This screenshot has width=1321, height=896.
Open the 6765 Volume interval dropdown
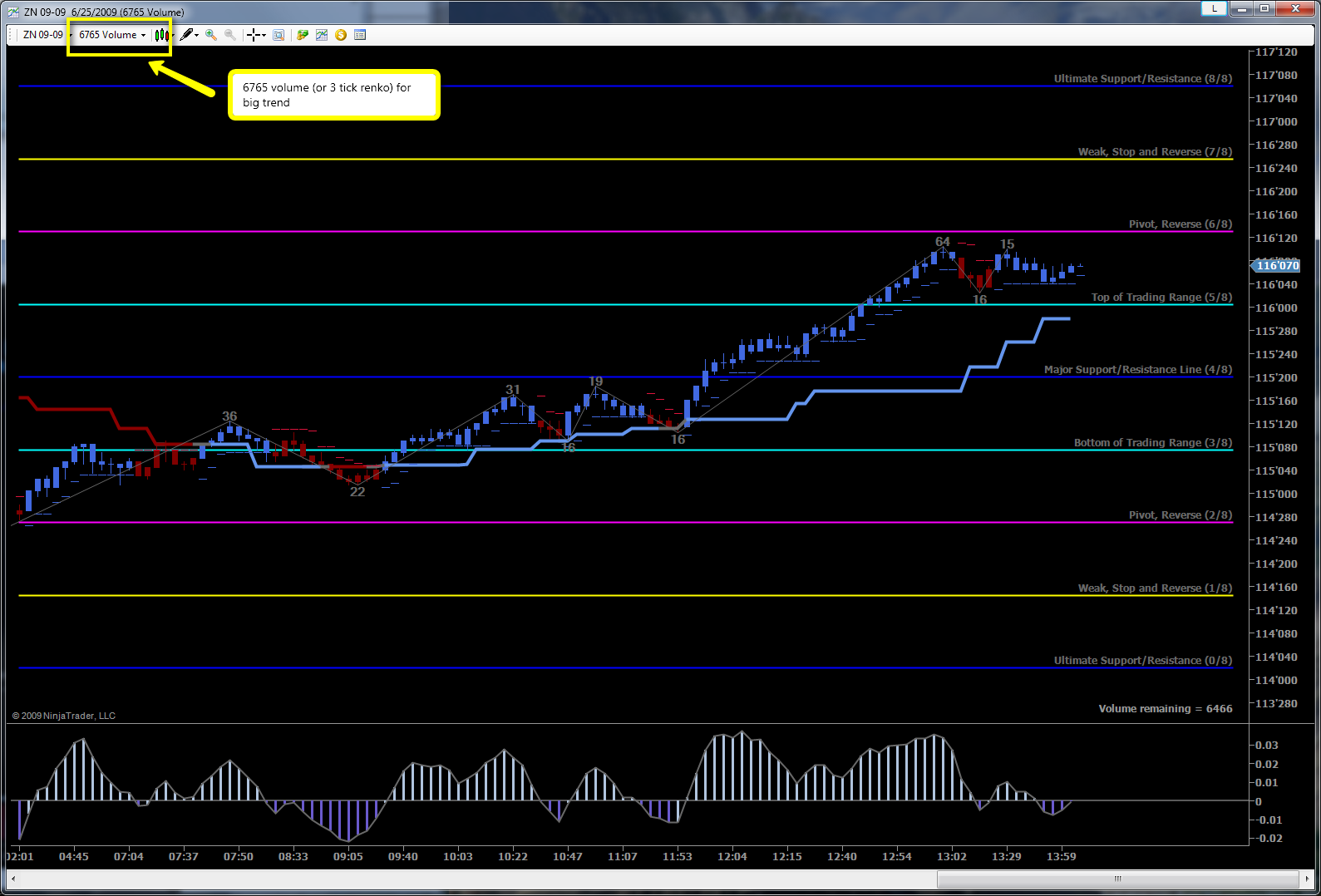pos(112,35)
